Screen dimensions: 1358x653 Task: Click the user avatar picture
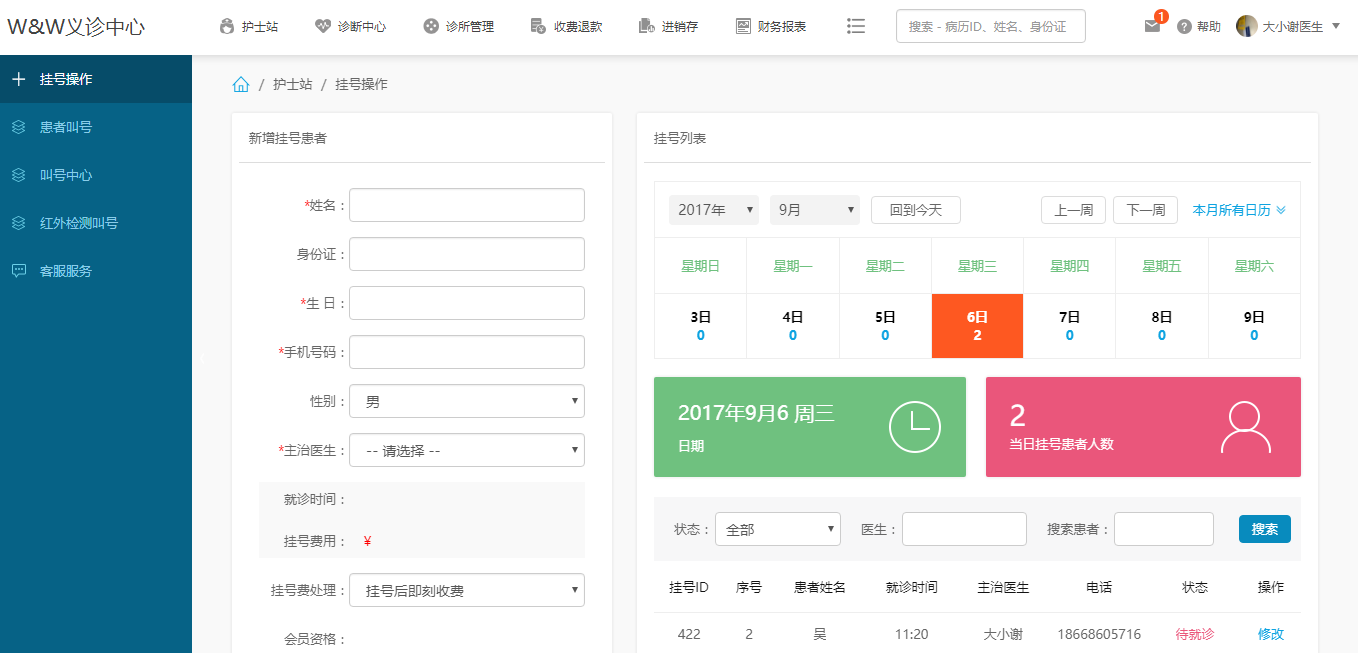[1246, 26]
